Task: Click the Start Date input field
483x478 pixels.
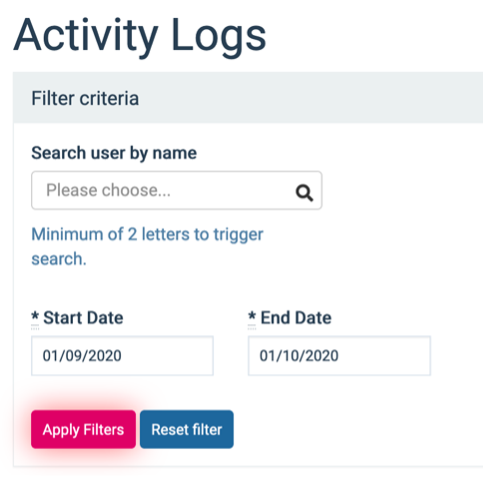Action: pyautogui.click(x=122, y=356)
